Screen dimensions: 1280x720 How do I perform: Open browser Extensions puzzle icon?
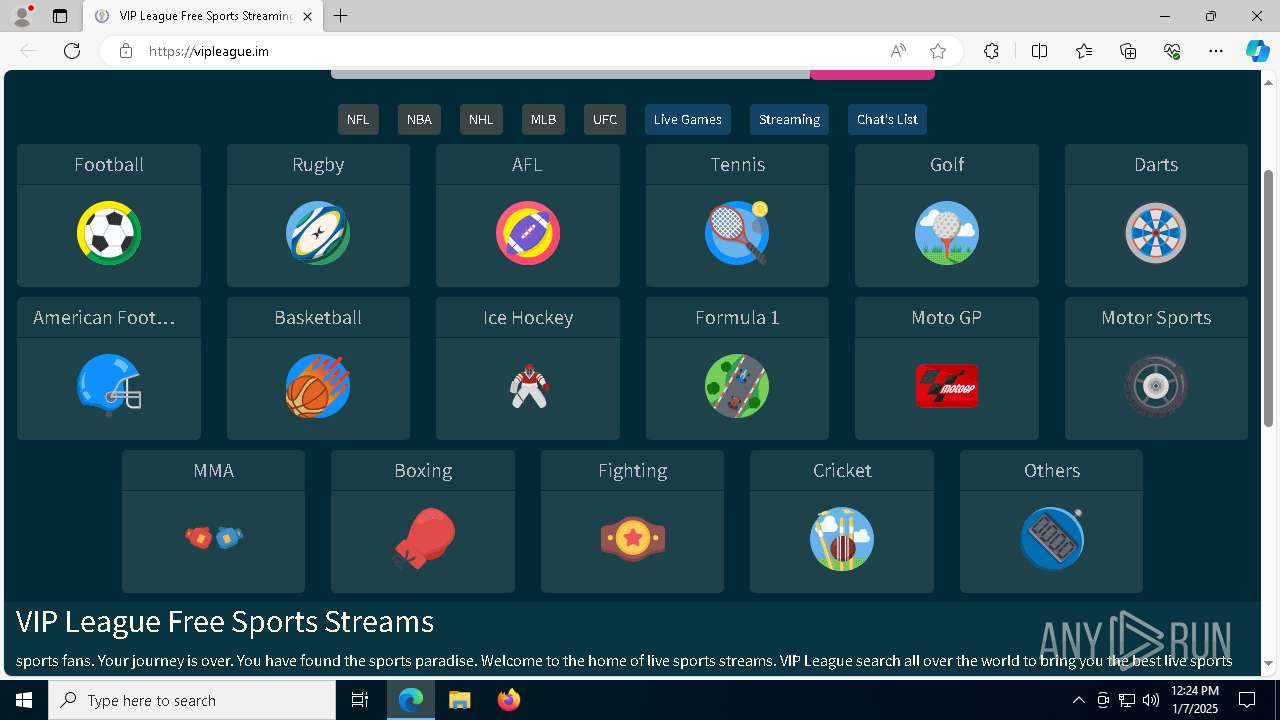point(991,51)
